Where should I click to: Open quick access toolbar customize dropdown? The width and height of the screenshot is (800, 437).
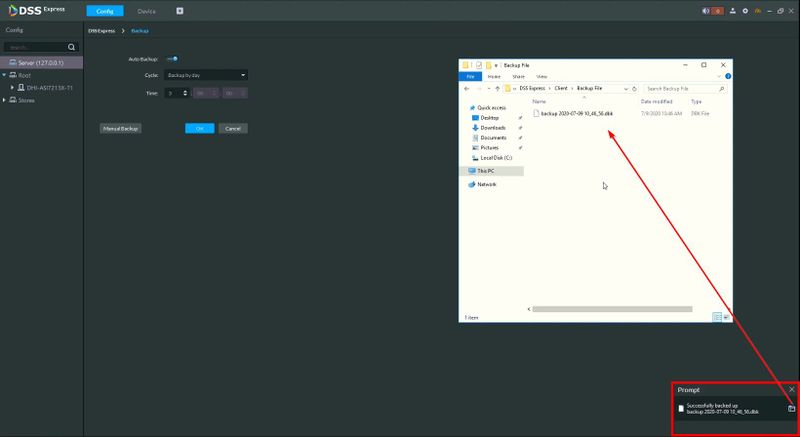(496, 66)
